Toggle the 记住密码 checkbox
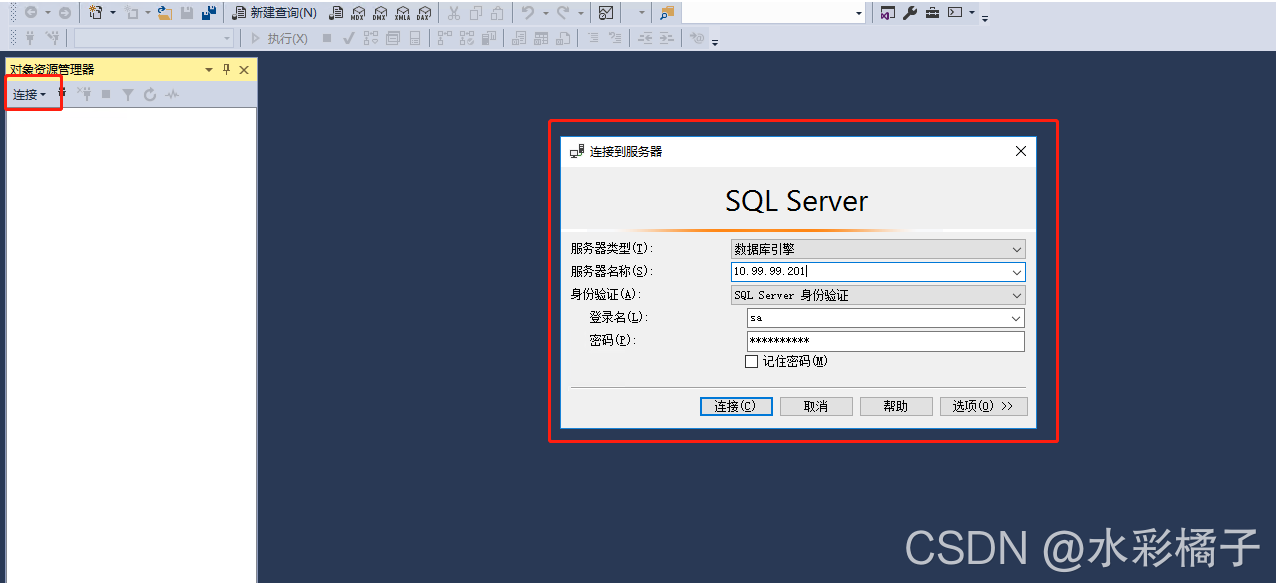Viewport: 1276px width, 583px height. pyautogui.click(x=751, y=362)
